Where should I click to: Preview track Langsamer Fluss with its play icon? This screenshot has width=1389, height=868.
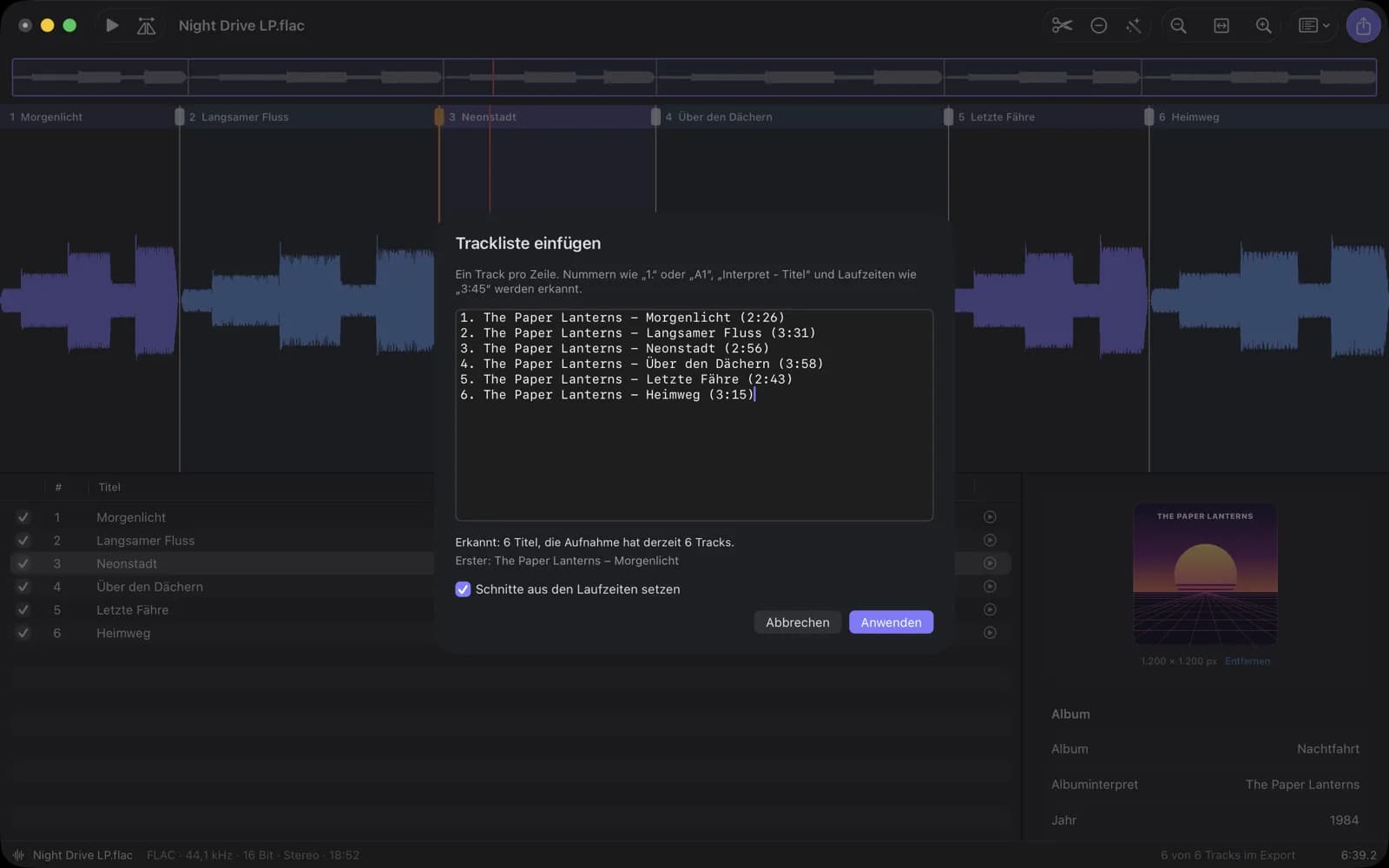(990, 540)
